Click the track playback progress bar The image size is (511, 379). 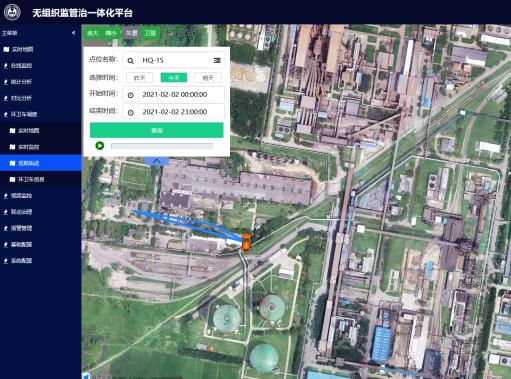tap(162, 146)
